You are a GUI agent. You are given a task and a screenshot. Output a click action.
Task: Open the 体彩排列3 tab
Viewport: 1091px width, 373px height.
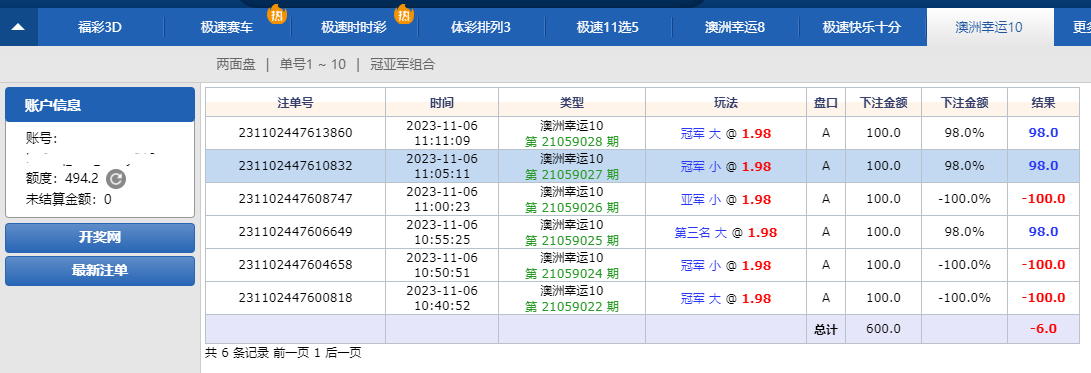[x=481, y=27]
